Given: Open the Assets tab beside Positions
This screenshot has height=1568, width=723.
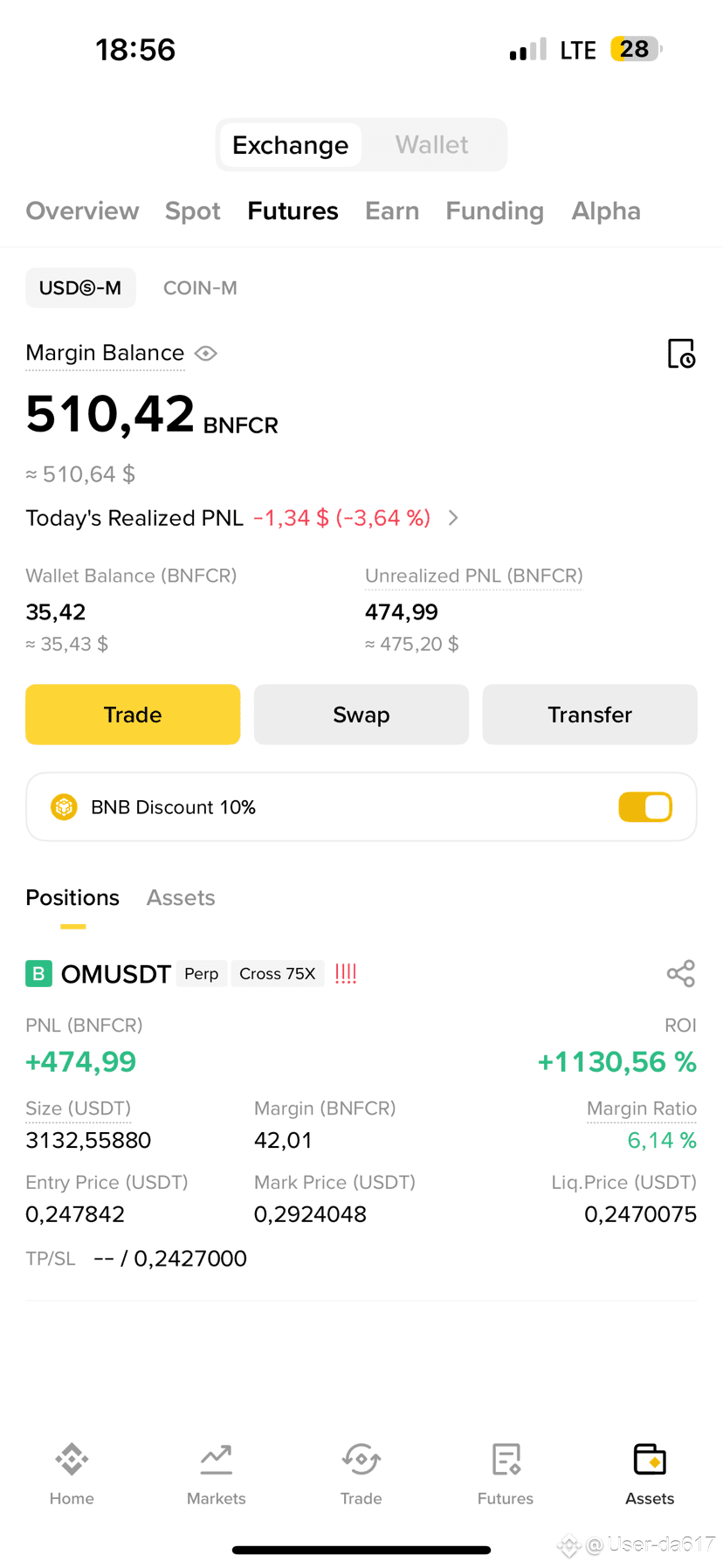Looking at the screenshot, I should (x=181, y=898).
